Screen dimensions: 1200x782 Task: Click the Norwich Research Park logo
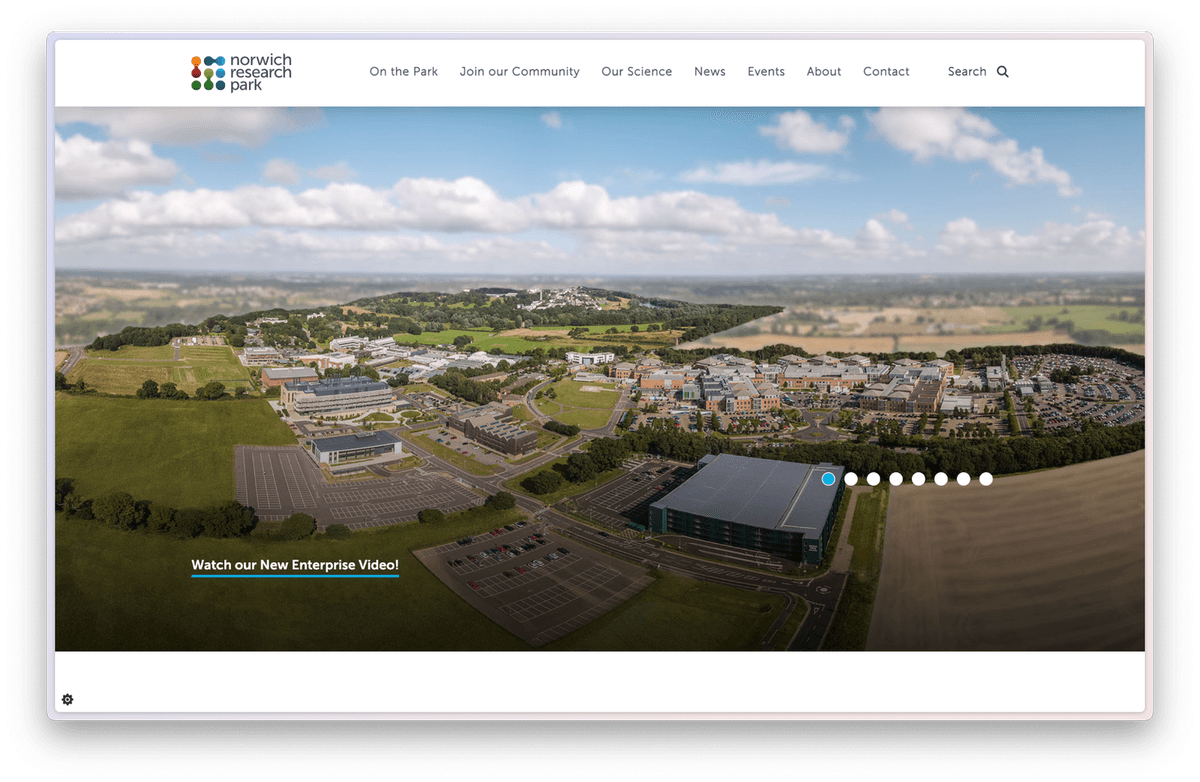pos(241,73)
